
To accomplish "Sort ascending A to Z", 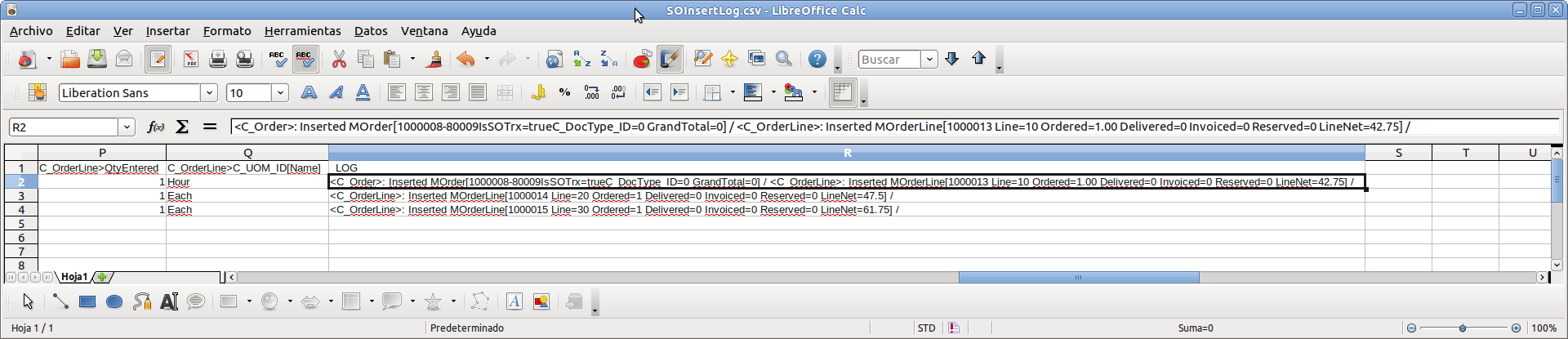I will tap(581, 59).
